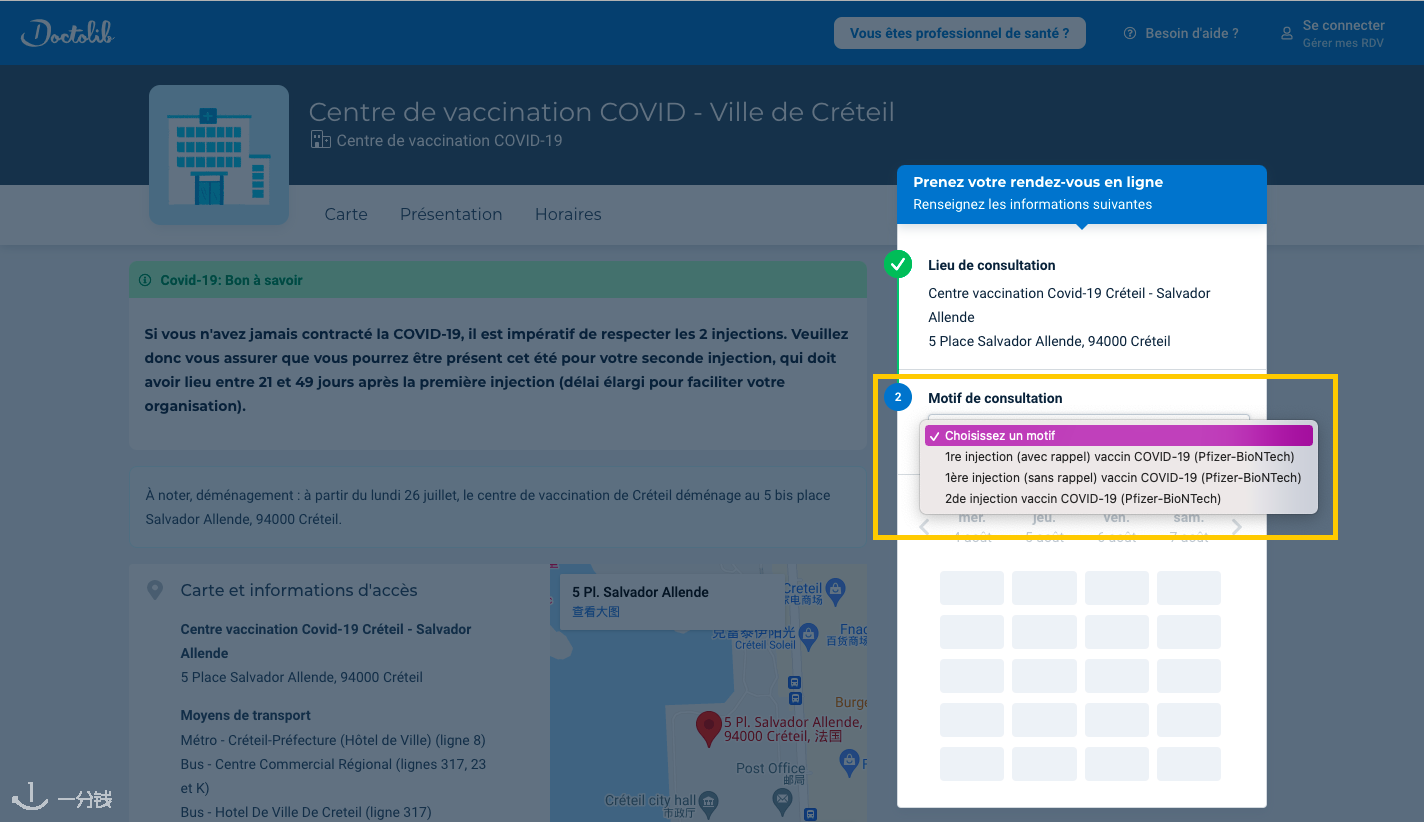Go to previous dates with left chevron
1424x822 pixels.
click(924, 527)
